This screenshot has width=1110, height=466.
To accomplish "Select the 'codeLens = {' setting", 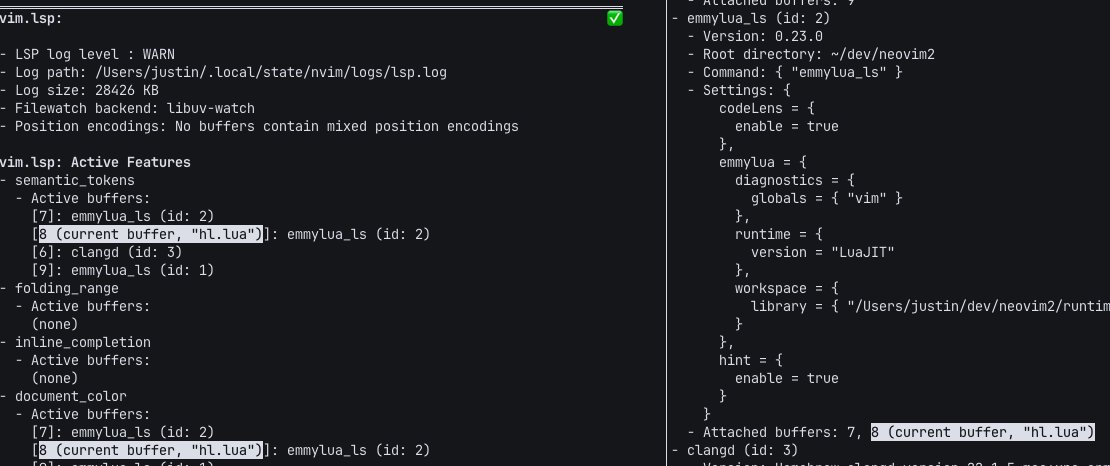I will click(x=767, y=108).
